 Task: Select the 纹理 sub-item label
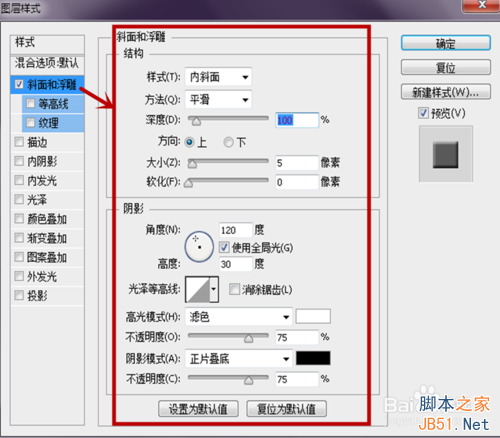click(x=49, y=123)
